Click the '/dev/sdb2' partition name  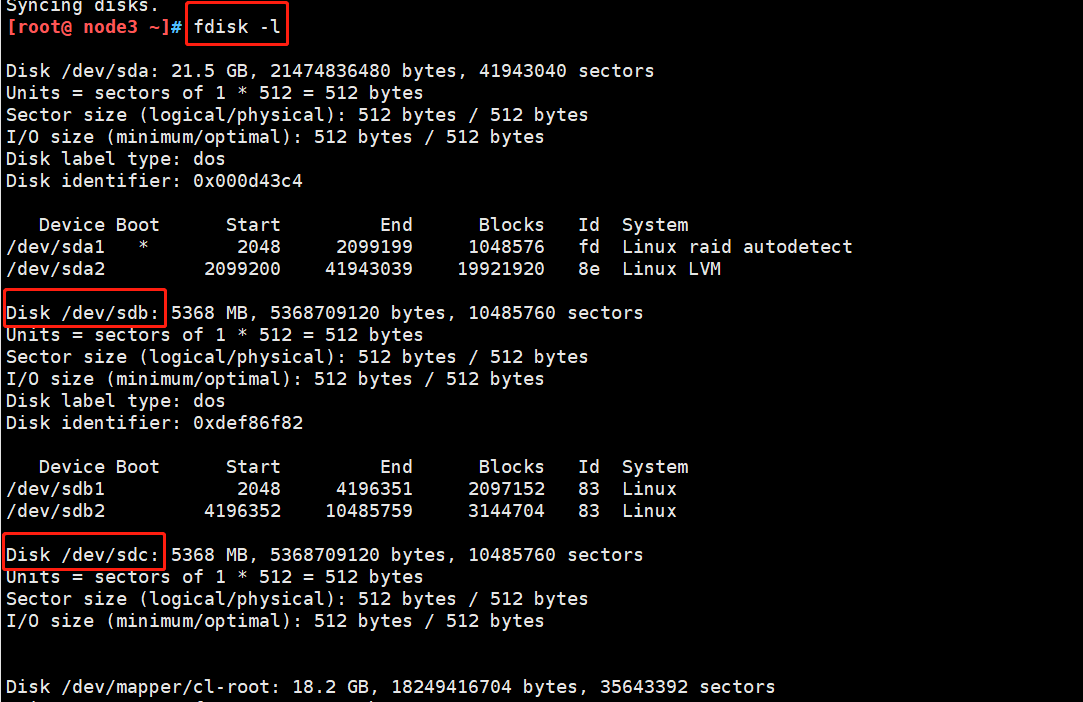(x=55, y=511)
